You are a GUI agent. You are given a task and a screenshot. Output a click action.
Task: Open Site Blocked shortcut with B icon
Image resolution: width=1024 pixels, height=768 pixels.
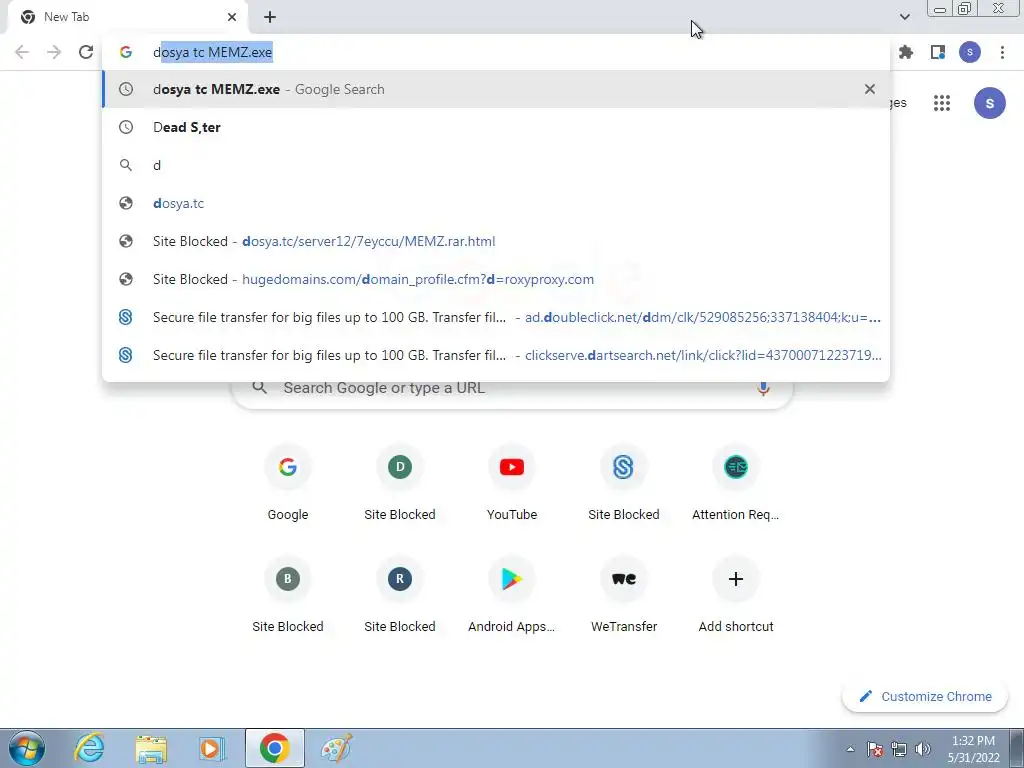[x=288, y=596]
